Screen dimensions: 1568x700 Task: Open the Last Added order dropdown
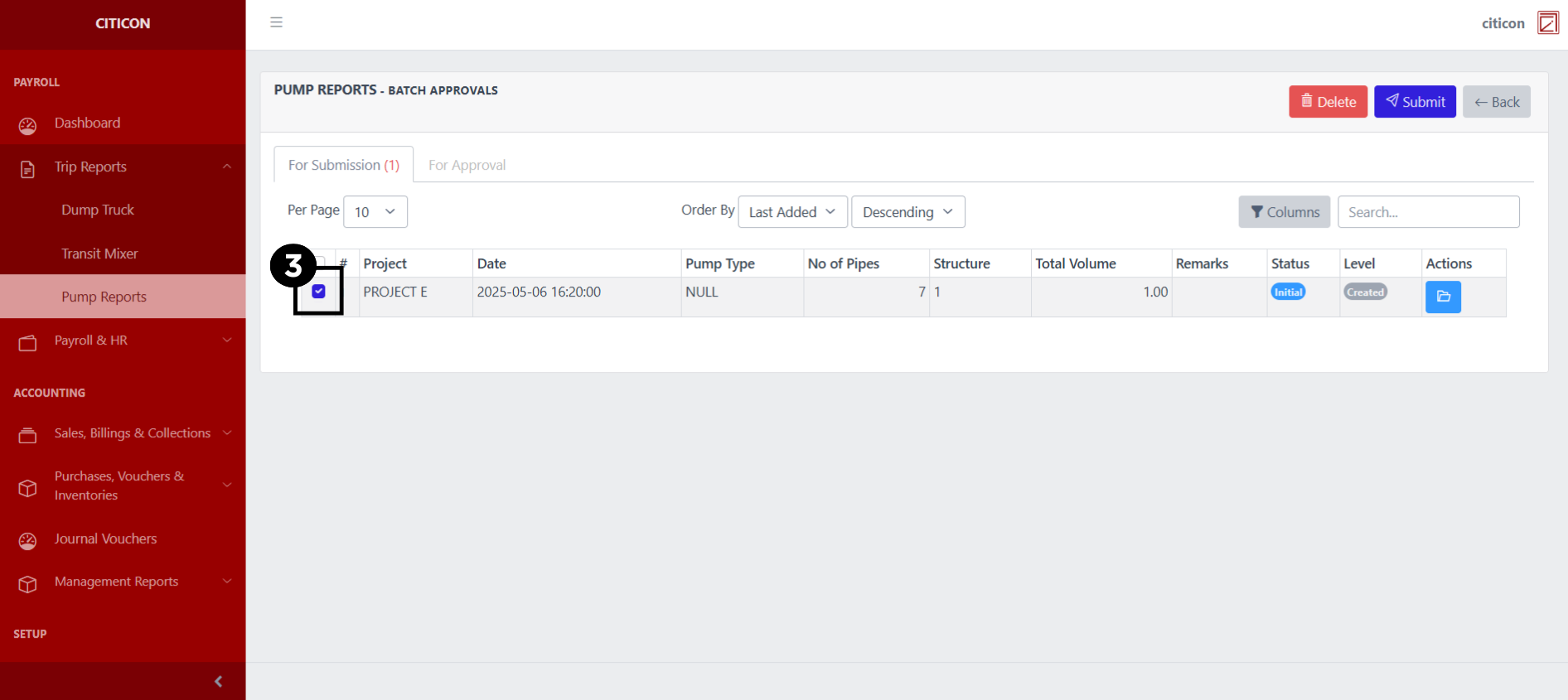[x=791, y=212]
